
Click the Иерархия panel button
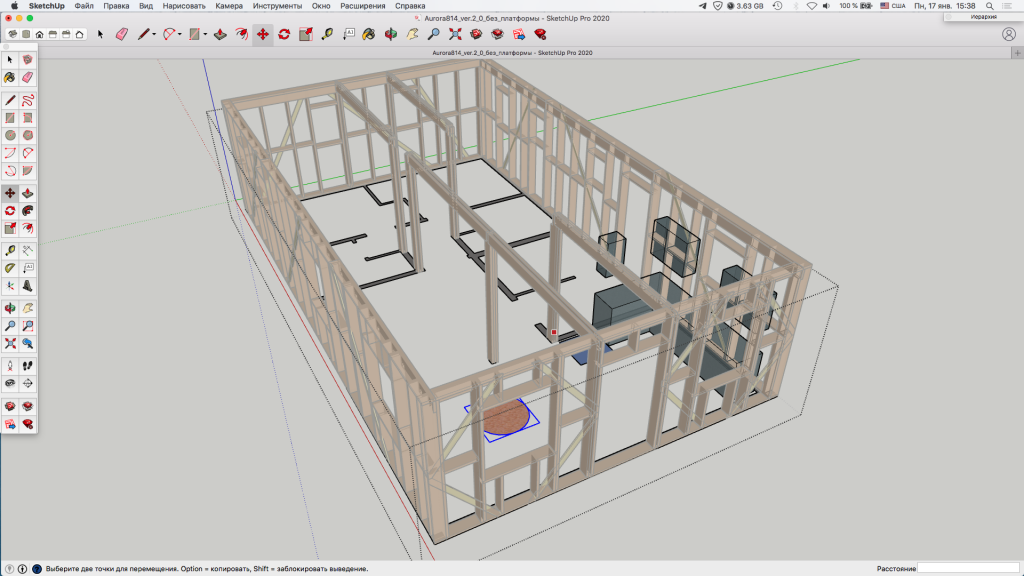pyautogui.click(x=983, y=17)
